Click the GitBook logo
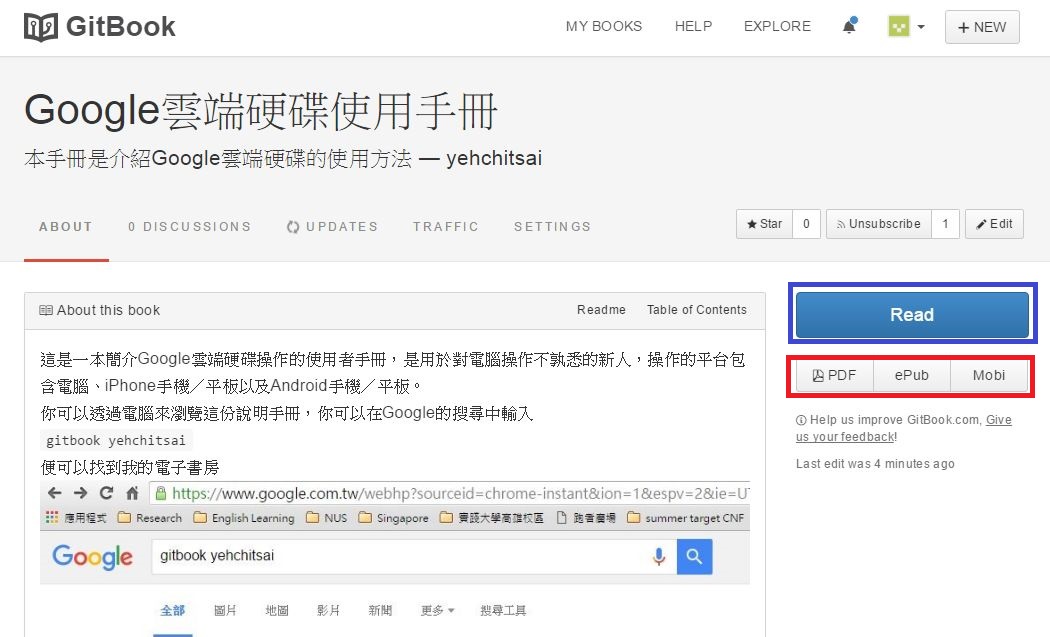 97,27
